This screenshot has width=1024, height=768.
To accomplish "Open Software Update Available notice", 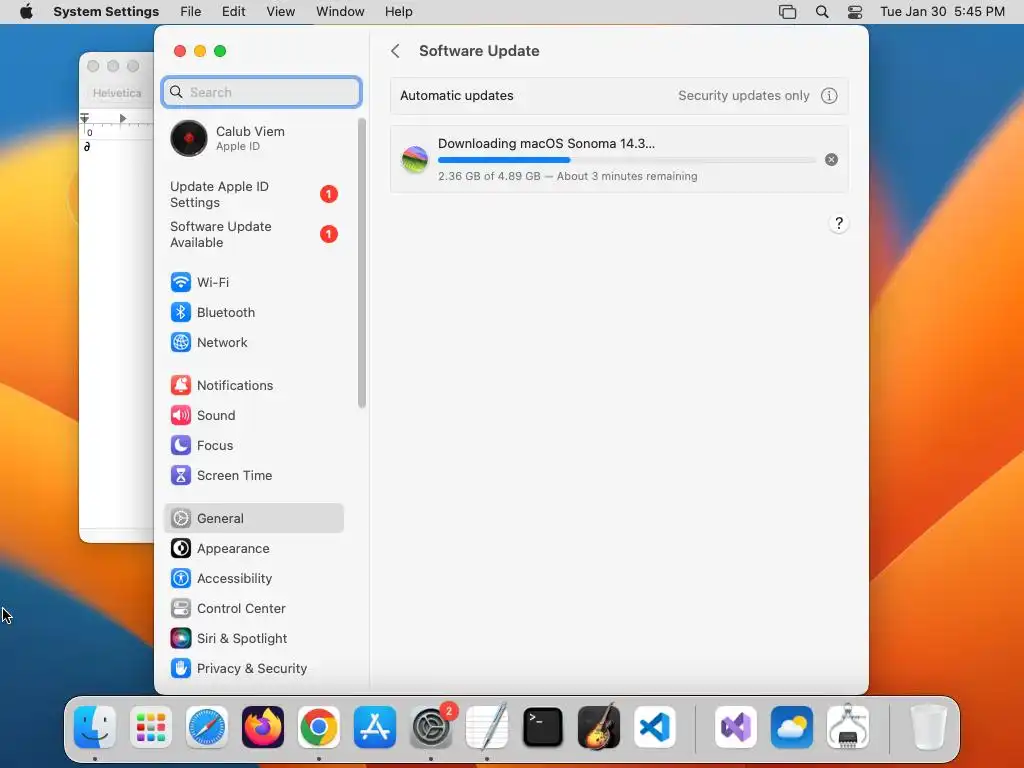I will coord(253,234).
